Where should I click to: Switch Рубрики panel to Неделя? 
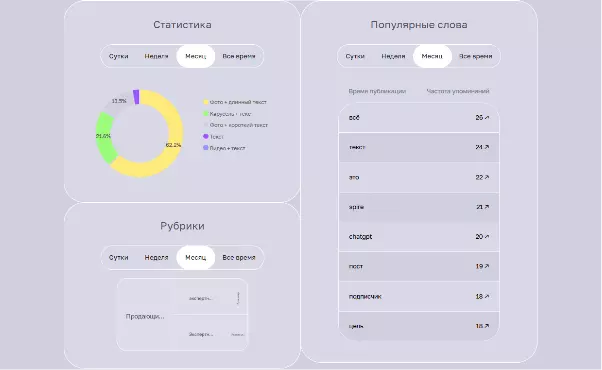coord(156,258)
